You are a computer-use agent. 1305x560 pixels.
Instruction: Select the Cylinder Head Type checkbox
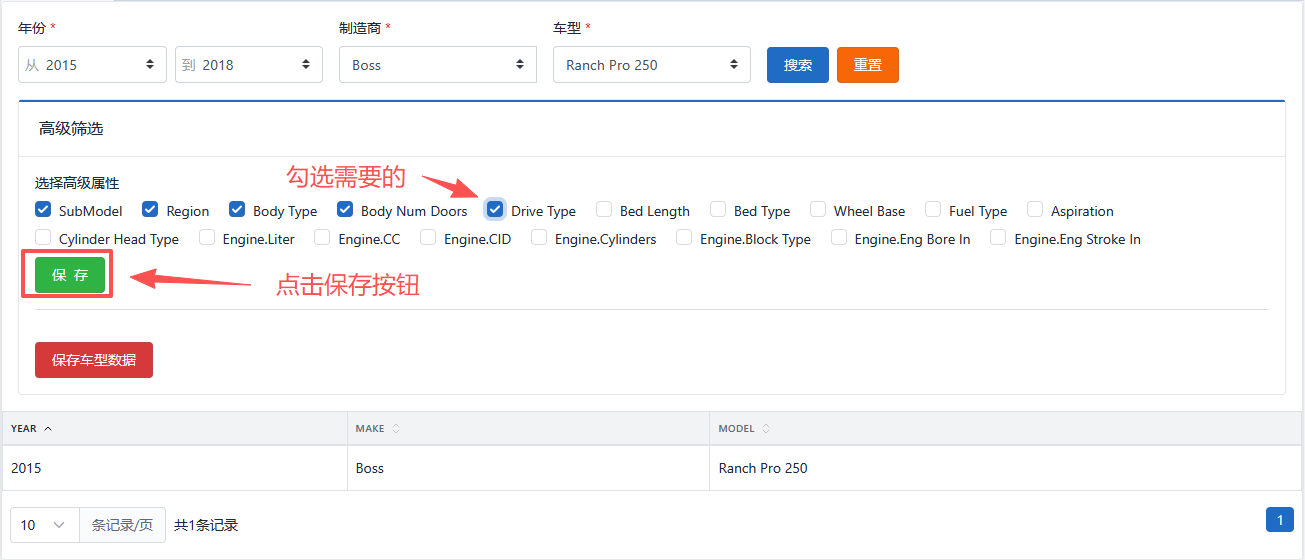click(43, 238)
